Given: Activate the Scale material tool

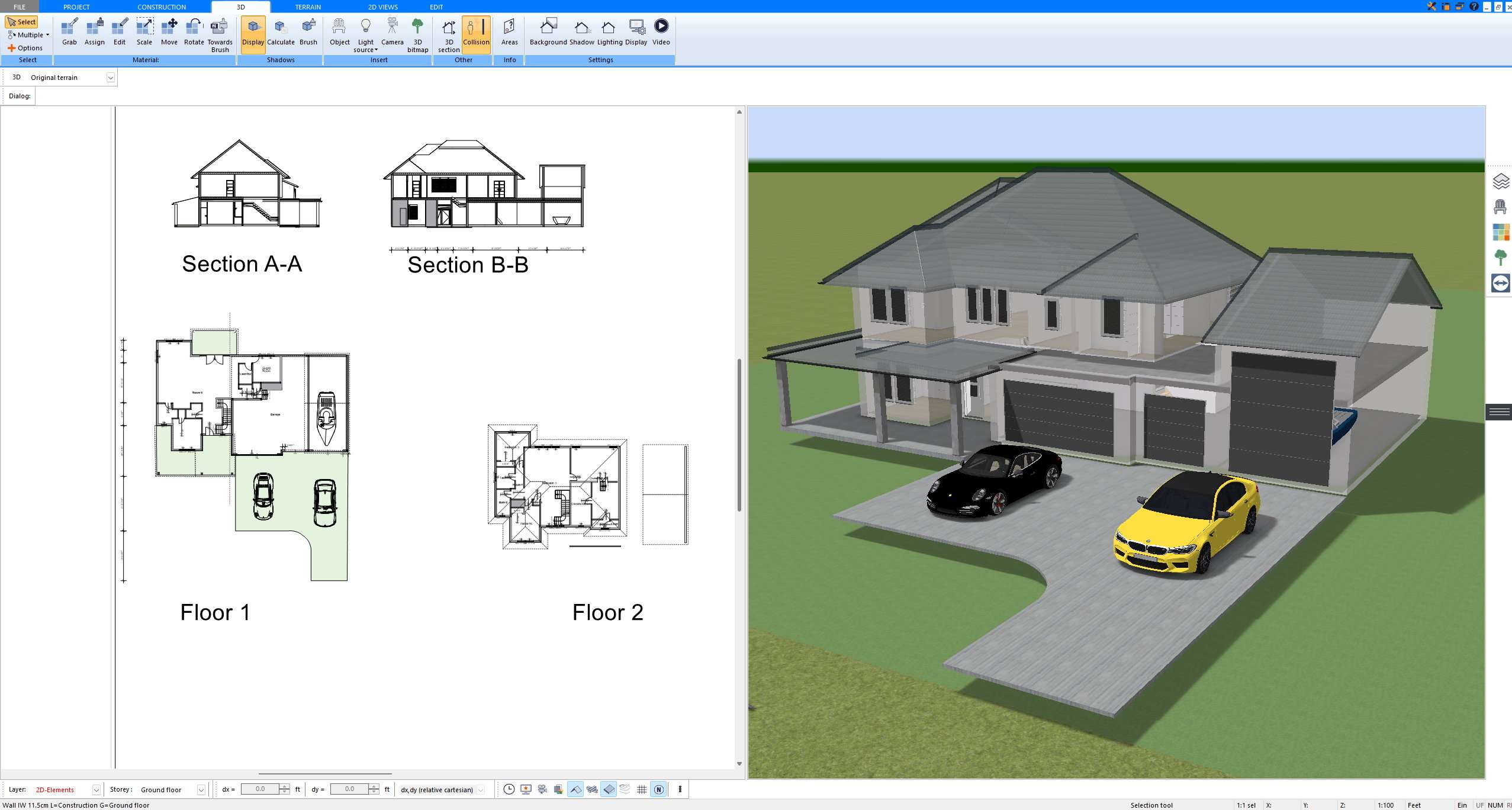Looking at the screenshot, I should pyautogui.click(x=144, y=32).
